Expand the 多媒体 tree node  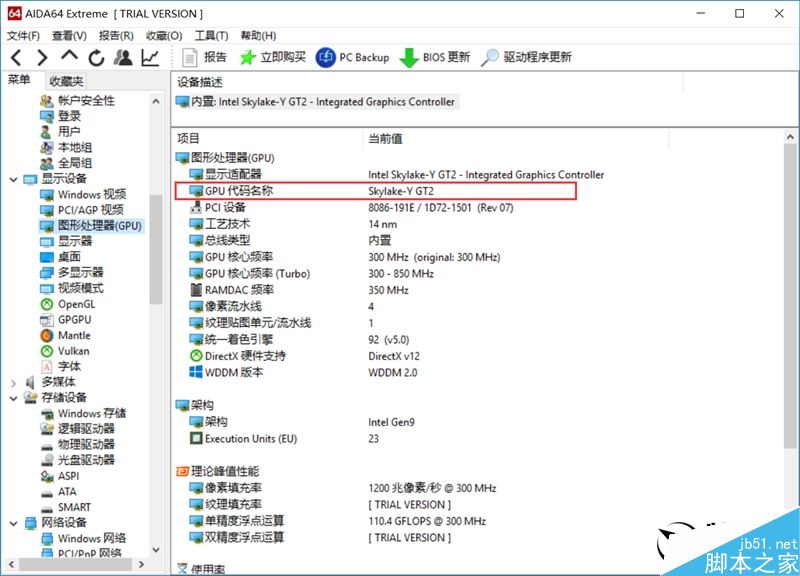coord(13,383)
